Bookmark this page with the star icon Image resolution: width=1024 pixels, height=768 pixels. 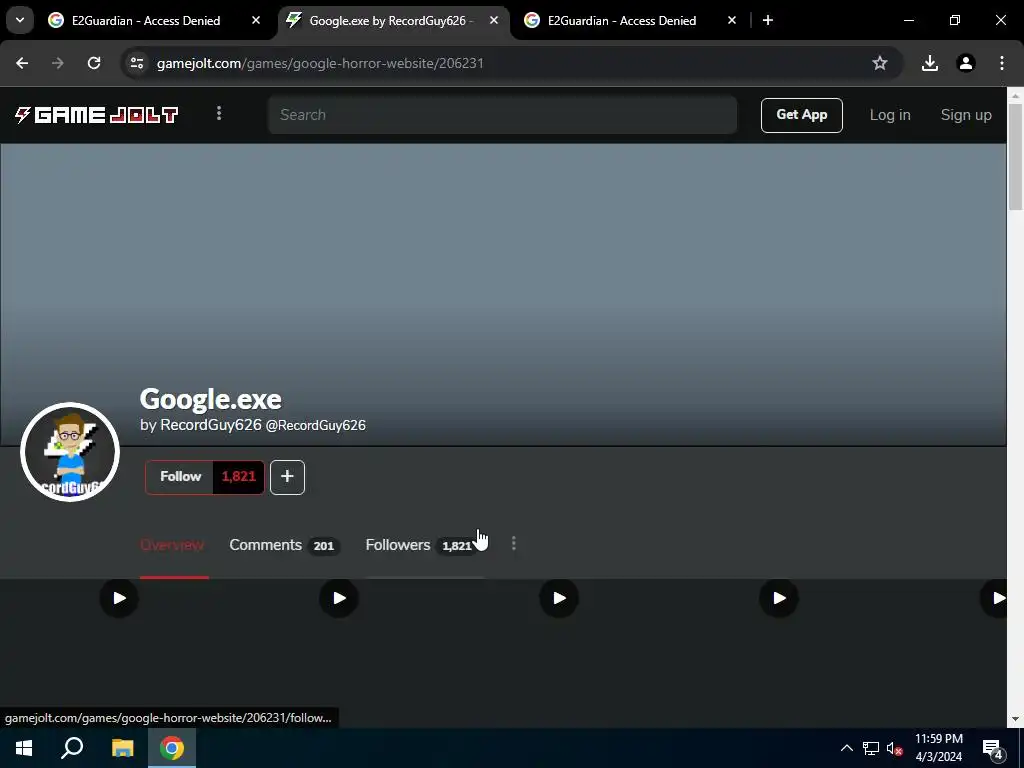[880, 63]
